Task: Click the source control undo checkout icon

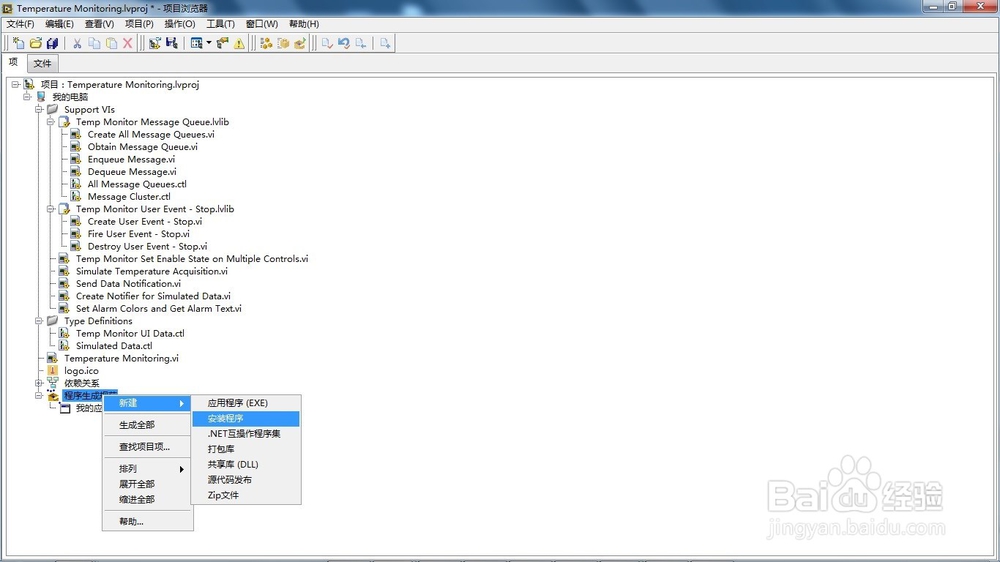Action: (x=344, y=43)
